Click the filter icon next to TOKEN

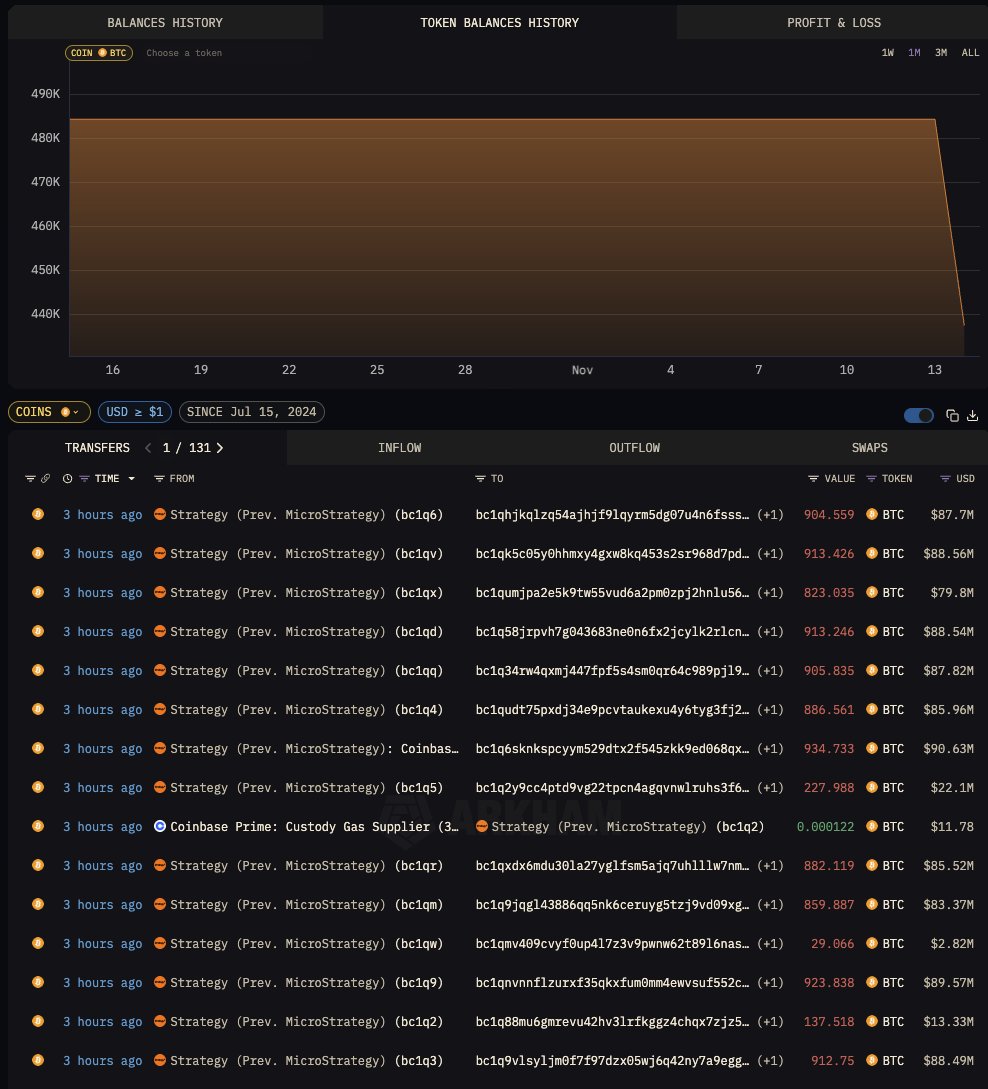(x=871, y=479)
